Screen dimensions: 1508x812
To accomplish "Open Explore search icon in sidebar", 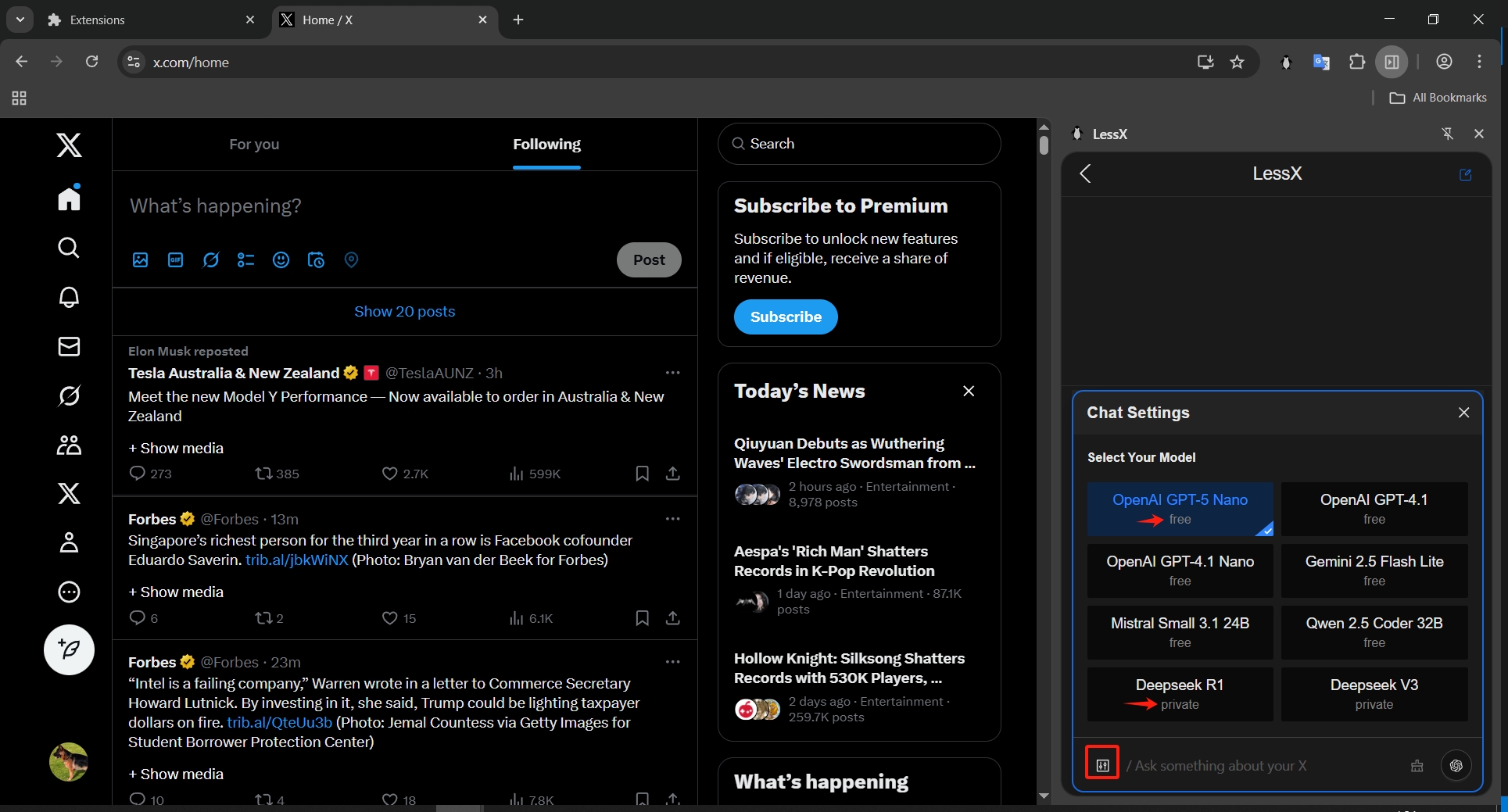I will pyautogui.click(x=69, y=248).
